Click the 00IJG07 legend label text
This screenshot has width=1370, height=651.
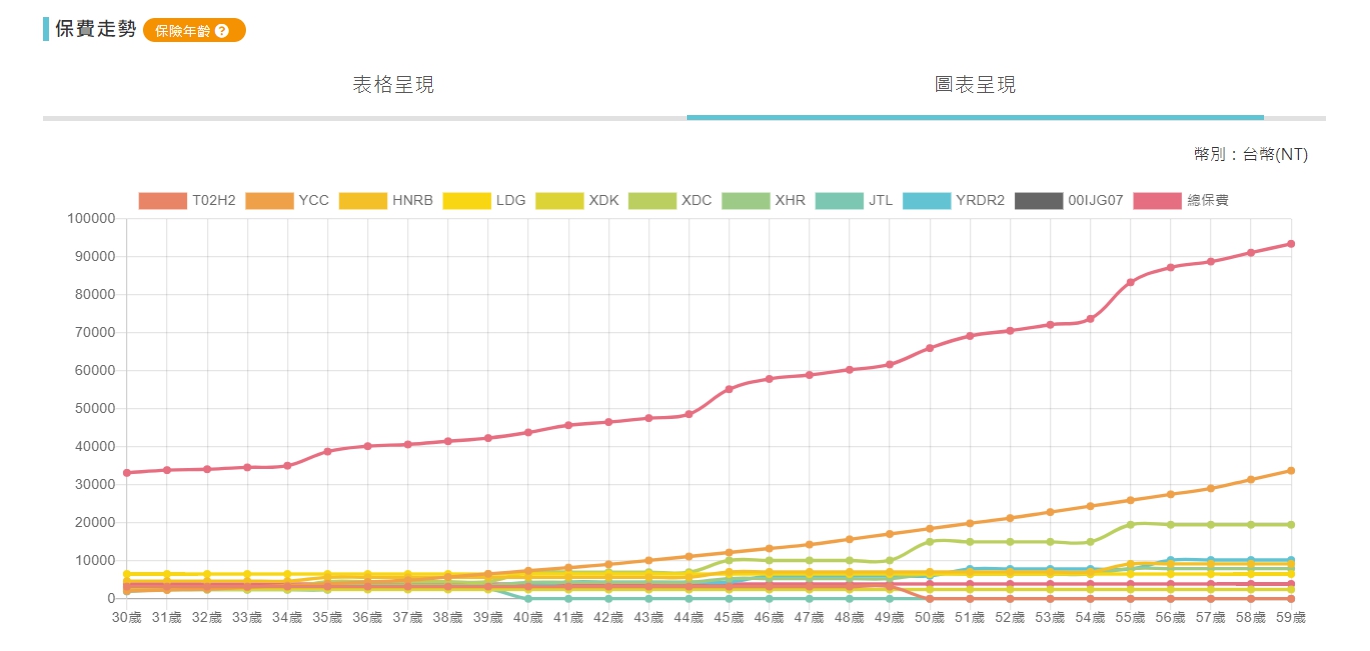coord(1096,201)
